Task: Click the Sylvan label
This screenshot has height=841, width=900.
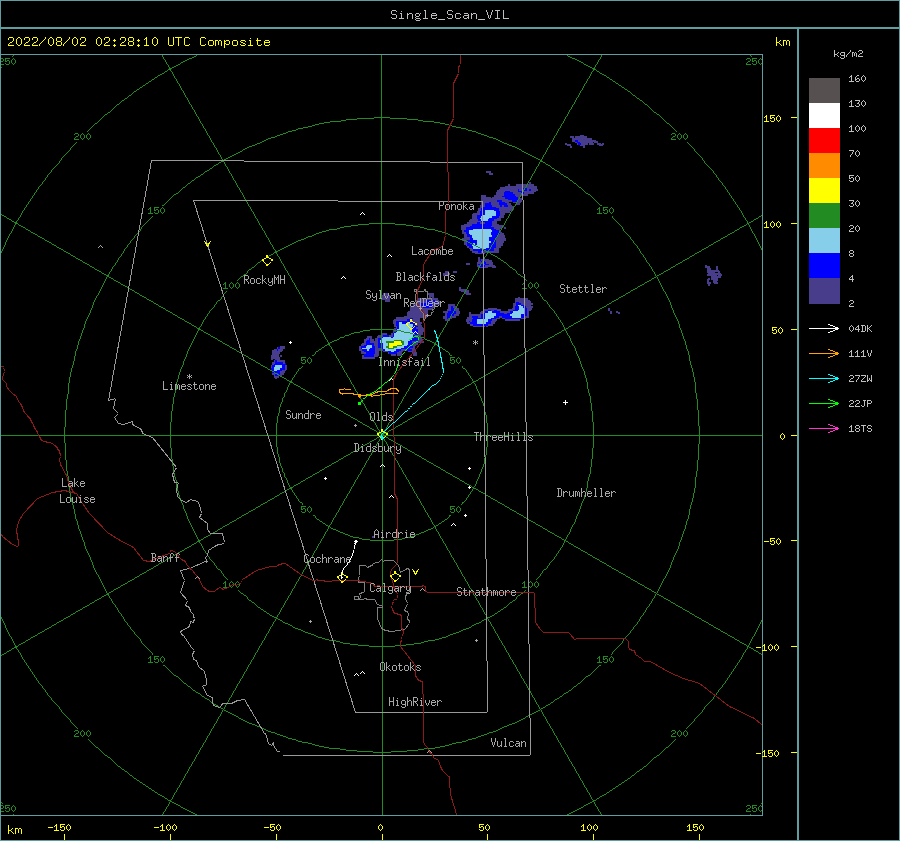Action: click(383, 295)
